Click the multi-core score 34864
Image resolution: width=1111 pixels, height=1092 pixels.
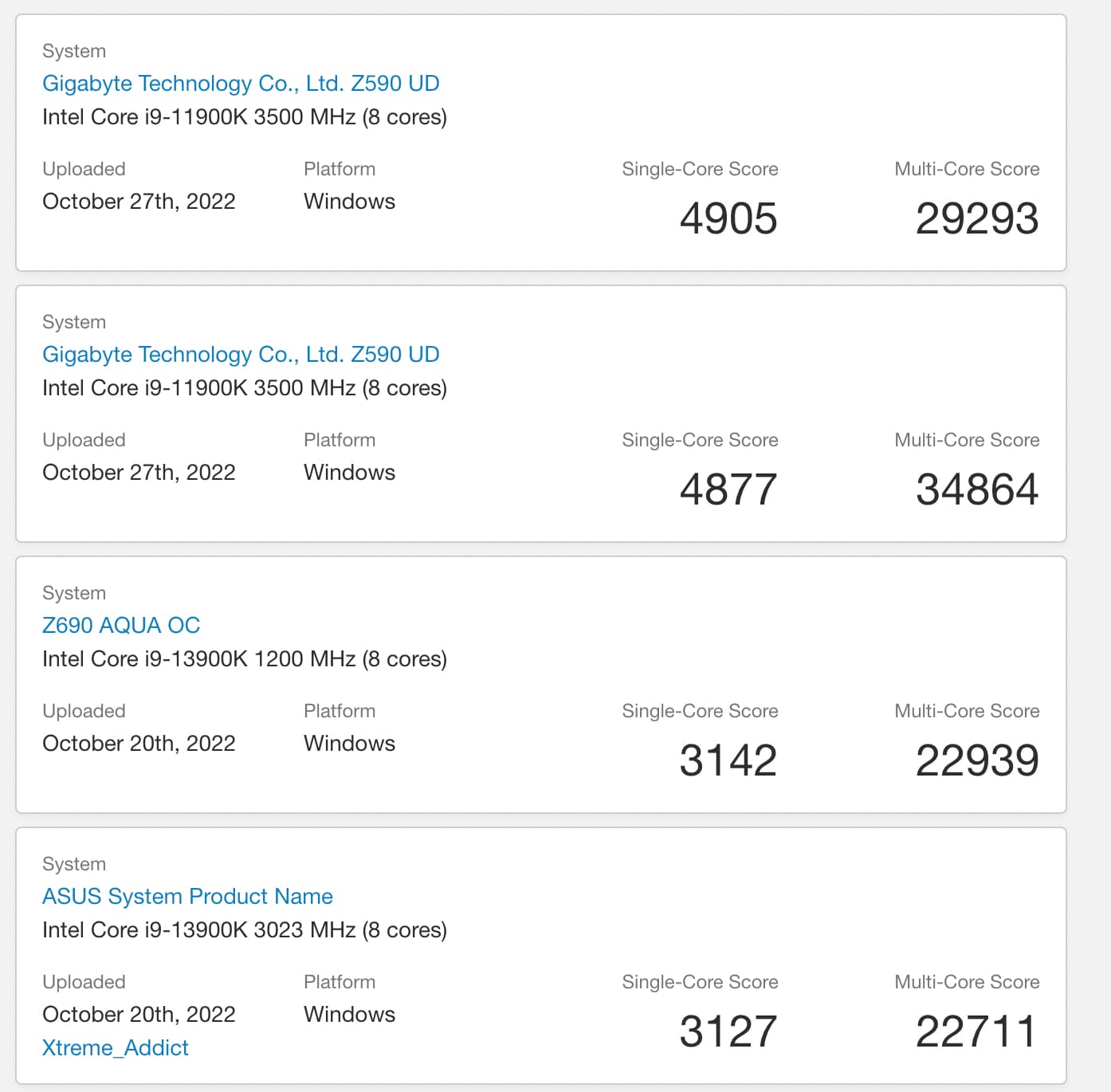click(976, 489)
